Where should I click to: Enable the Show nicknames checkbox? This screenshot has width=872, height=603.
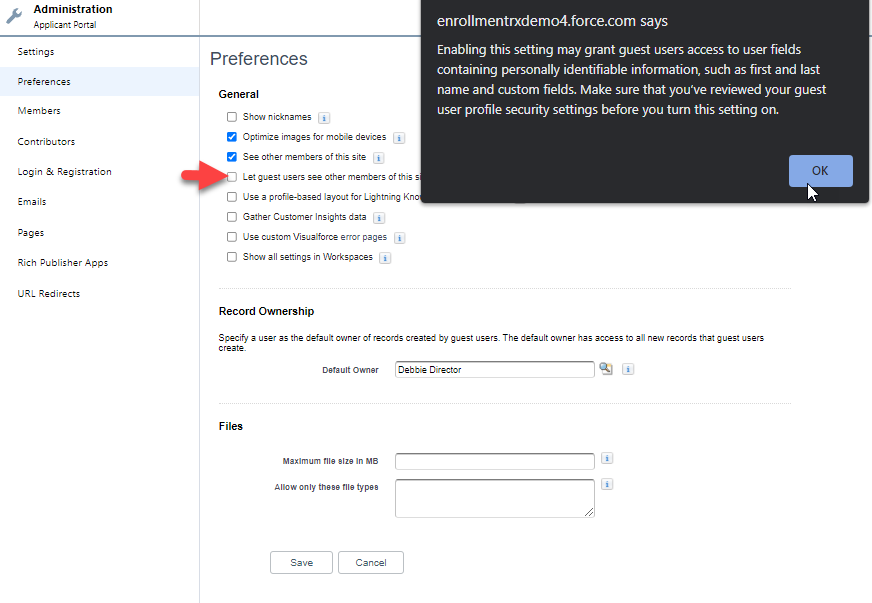[x=232, y=117]
